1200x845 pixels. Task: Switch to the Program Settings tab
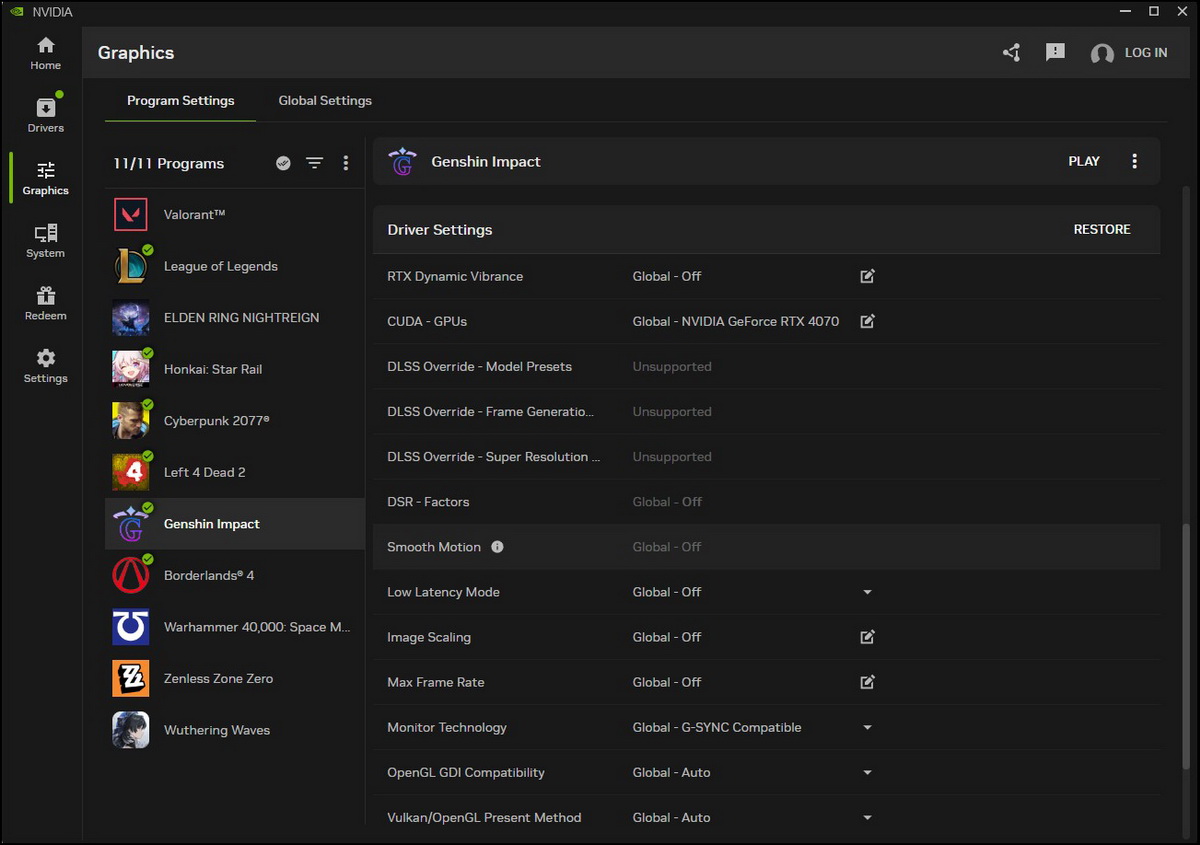pos(181,101)
